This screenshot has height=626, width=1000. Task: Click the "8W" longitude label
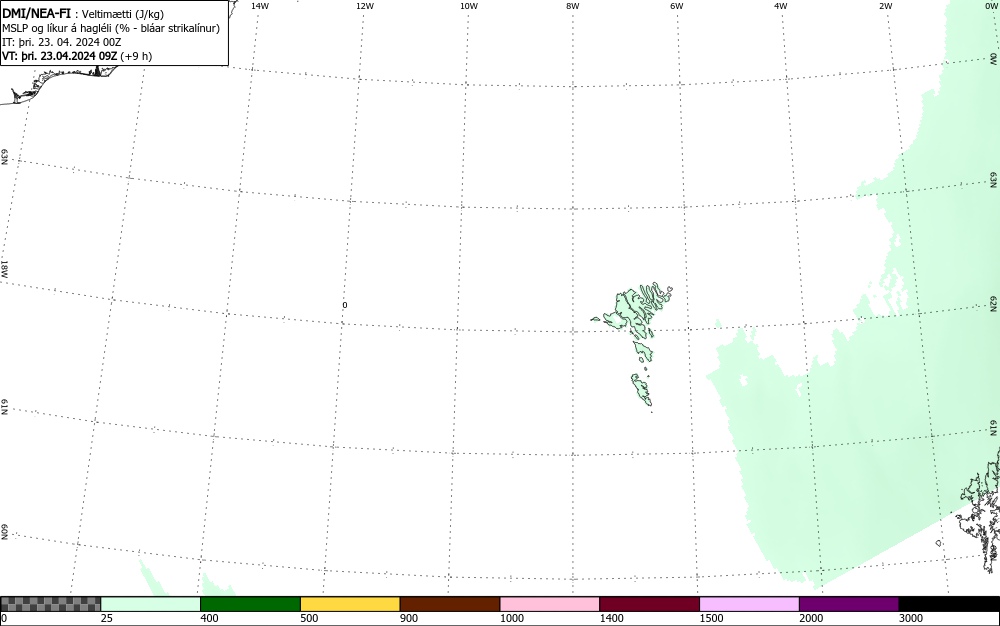click(573, 6)
